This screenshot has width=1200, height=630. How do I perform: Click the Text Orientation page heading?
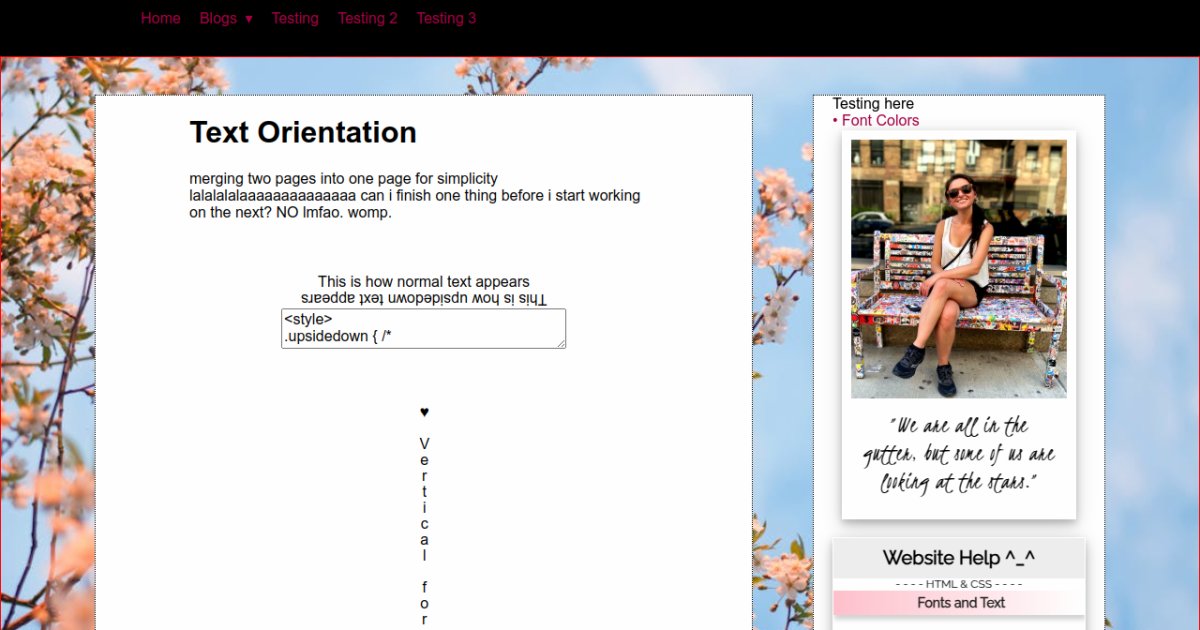coord(303,132)
